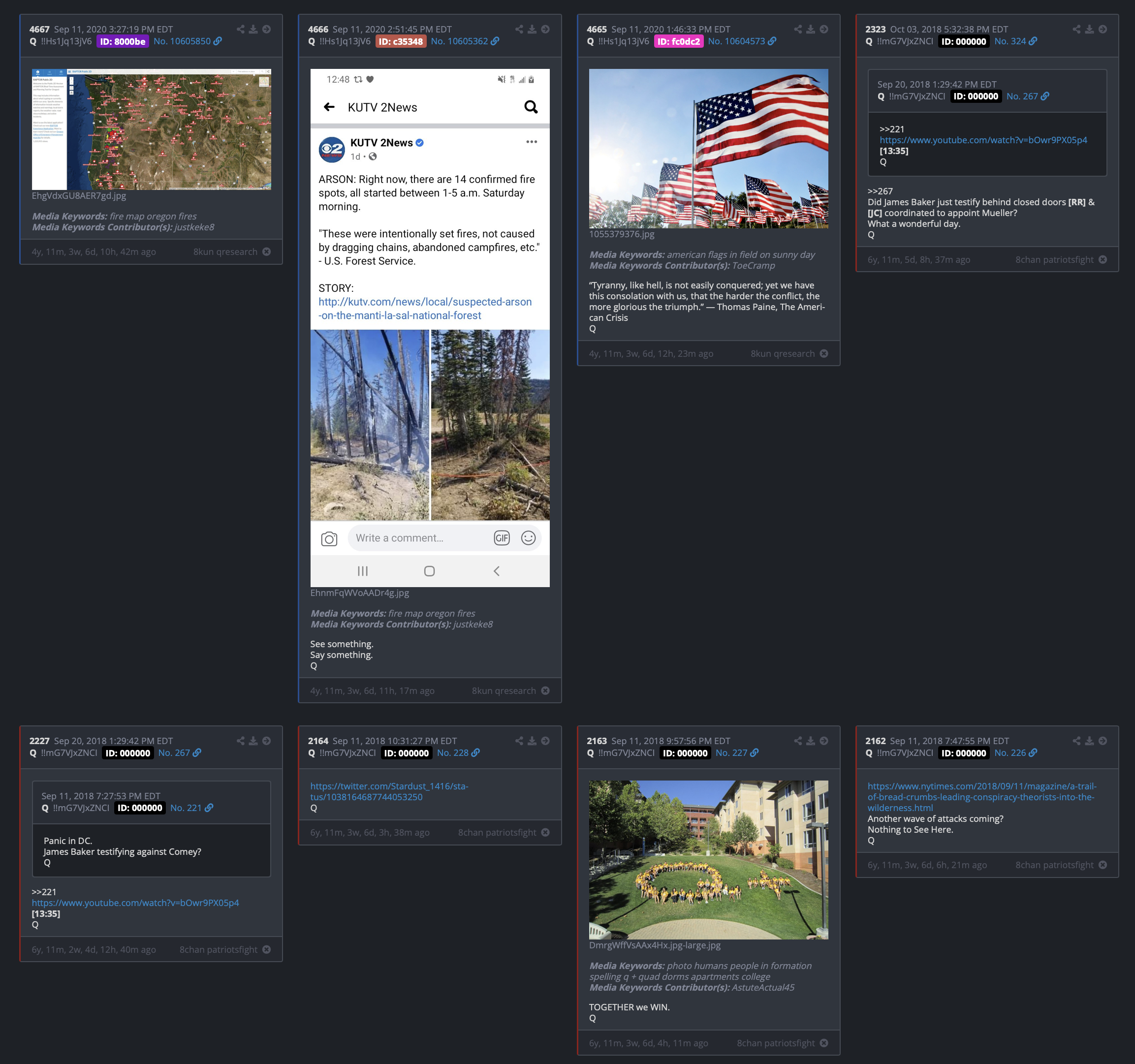1135x1064 pixels.
Task: Click share icon on post 2227
Action: [240, 741]
